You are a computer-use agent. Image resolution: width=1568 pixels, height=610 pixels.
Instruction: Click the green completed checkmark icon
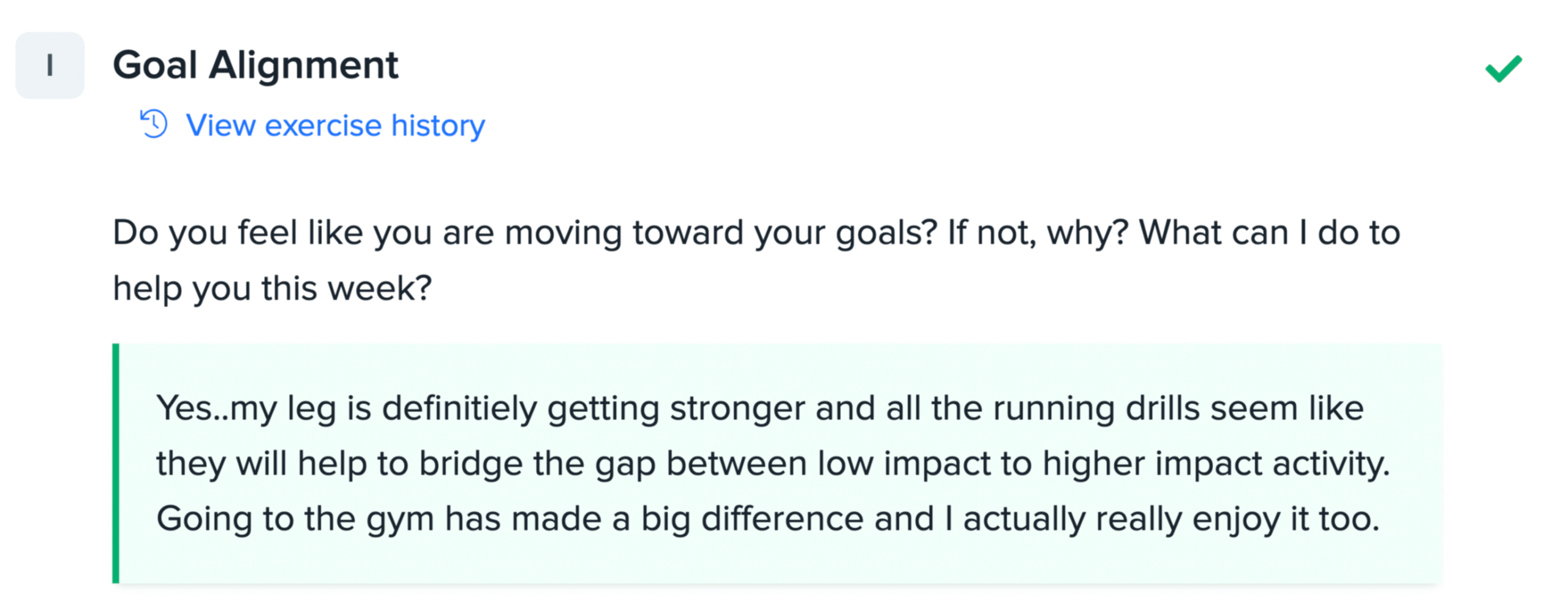[x=1503, y=68]
